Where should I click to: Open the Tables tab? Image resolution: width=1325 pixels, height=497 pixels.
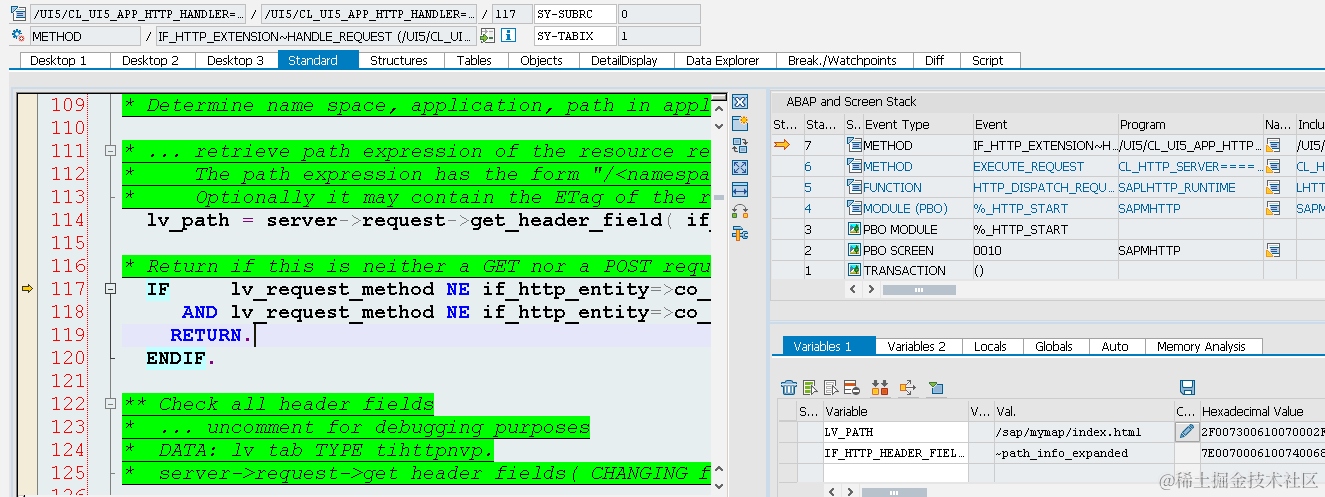point(474,60)
